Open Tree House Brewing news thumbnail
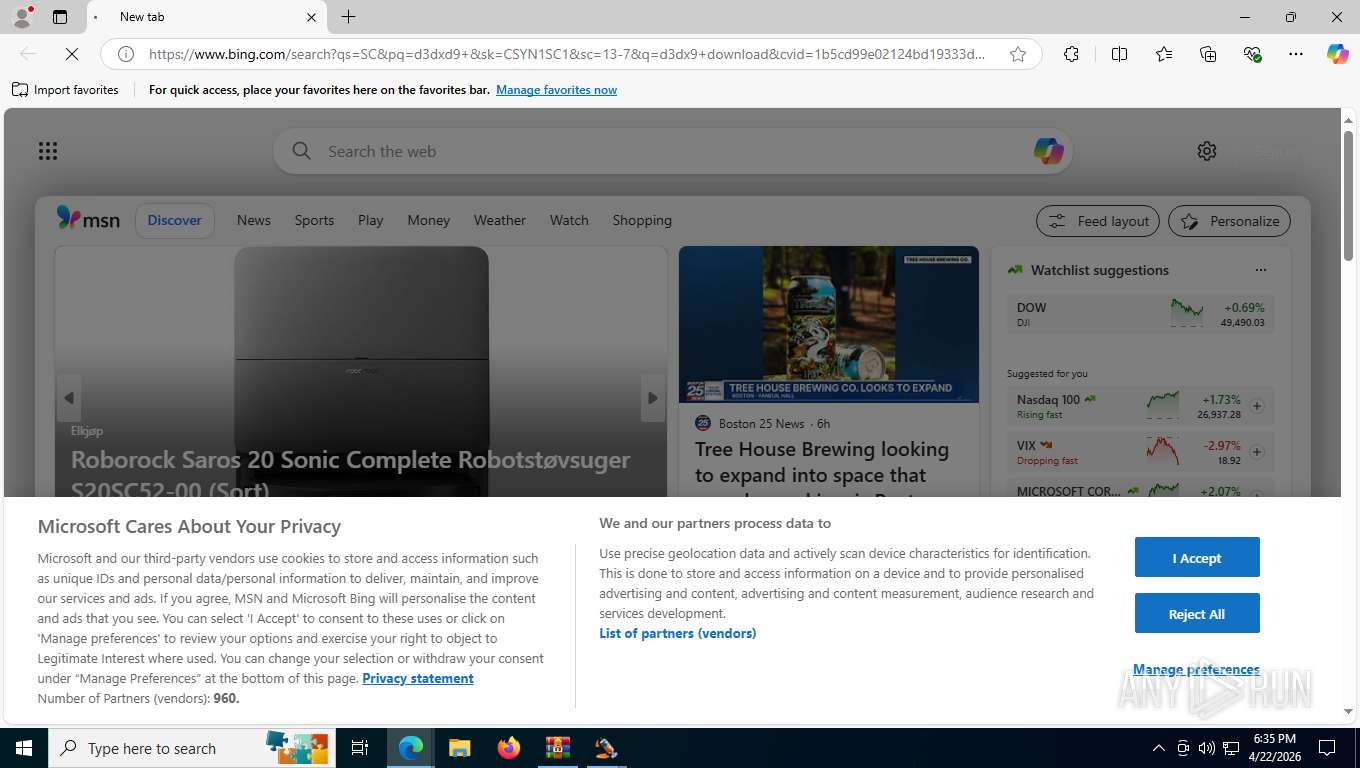Viewport: 1360px width, 768px height. click(x=829, y=325)
